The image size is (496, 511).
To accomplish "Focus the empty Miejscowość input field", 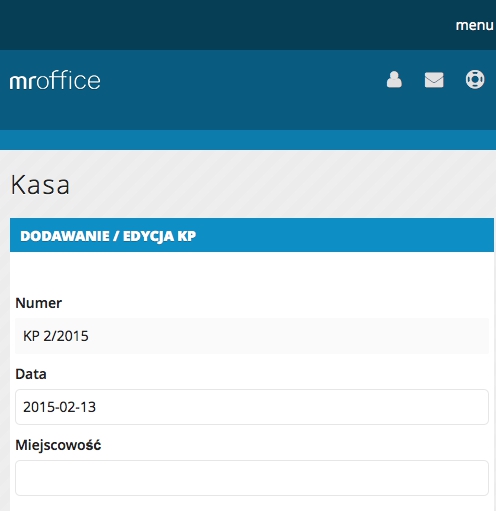I will tap(252, 478).
